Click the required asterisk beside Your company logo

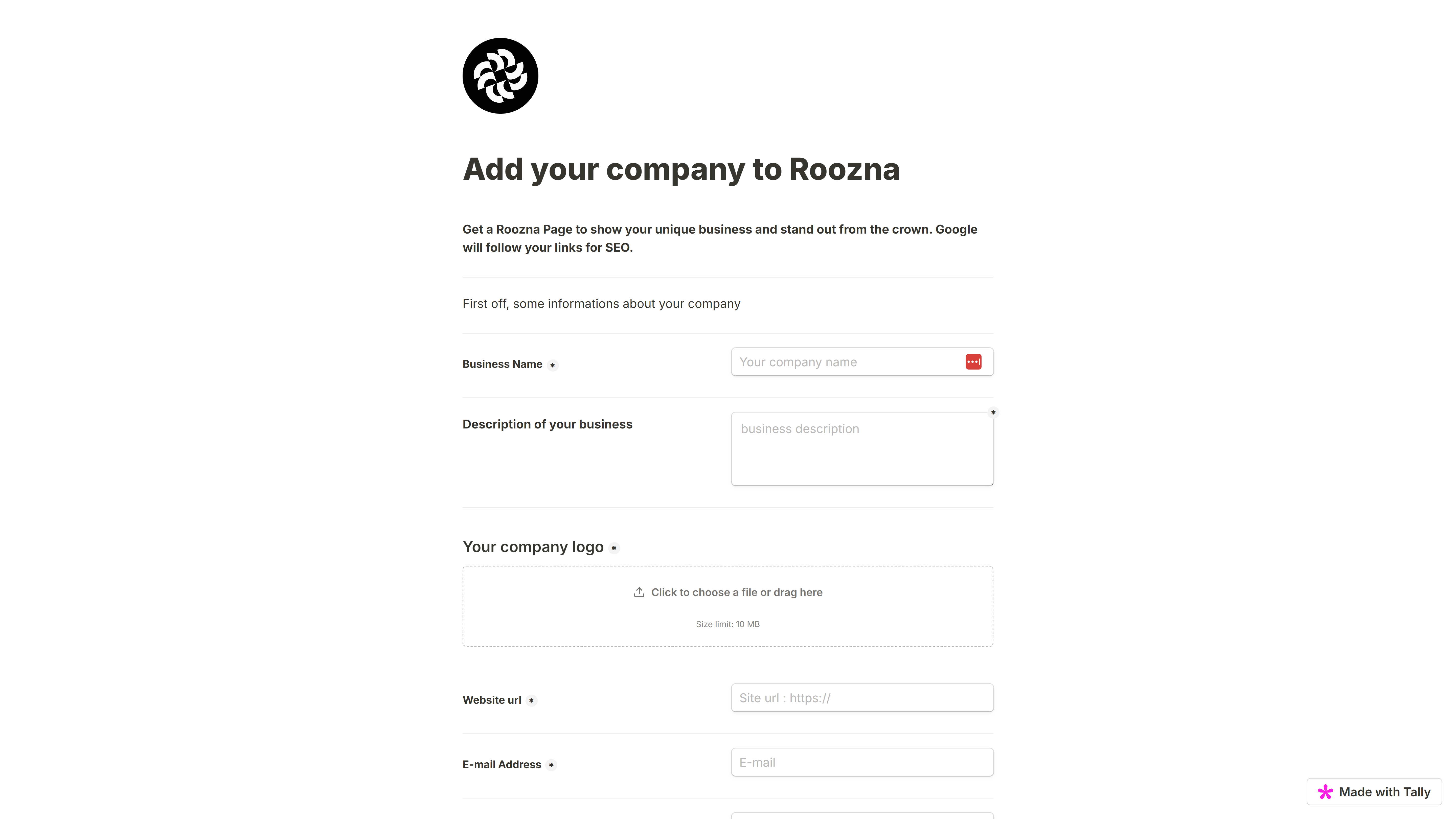tap(614, 548)
